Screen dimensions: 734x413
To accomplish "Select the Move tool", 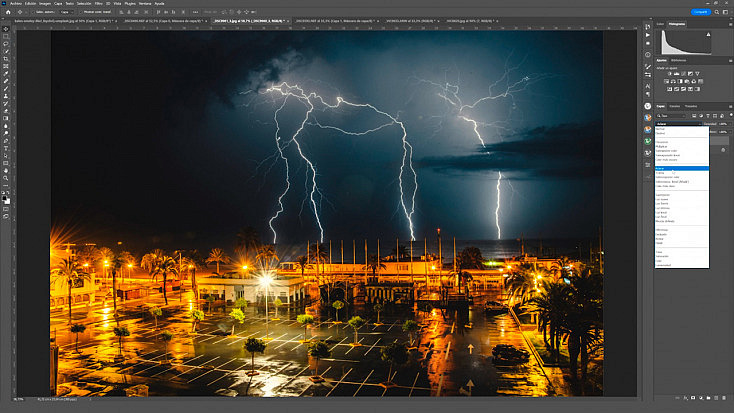I will [x=6, y=29].
